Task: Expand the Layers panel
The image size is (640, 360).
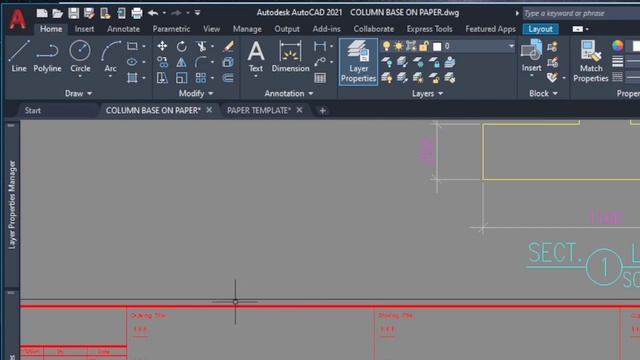Action: click(427, 93)
